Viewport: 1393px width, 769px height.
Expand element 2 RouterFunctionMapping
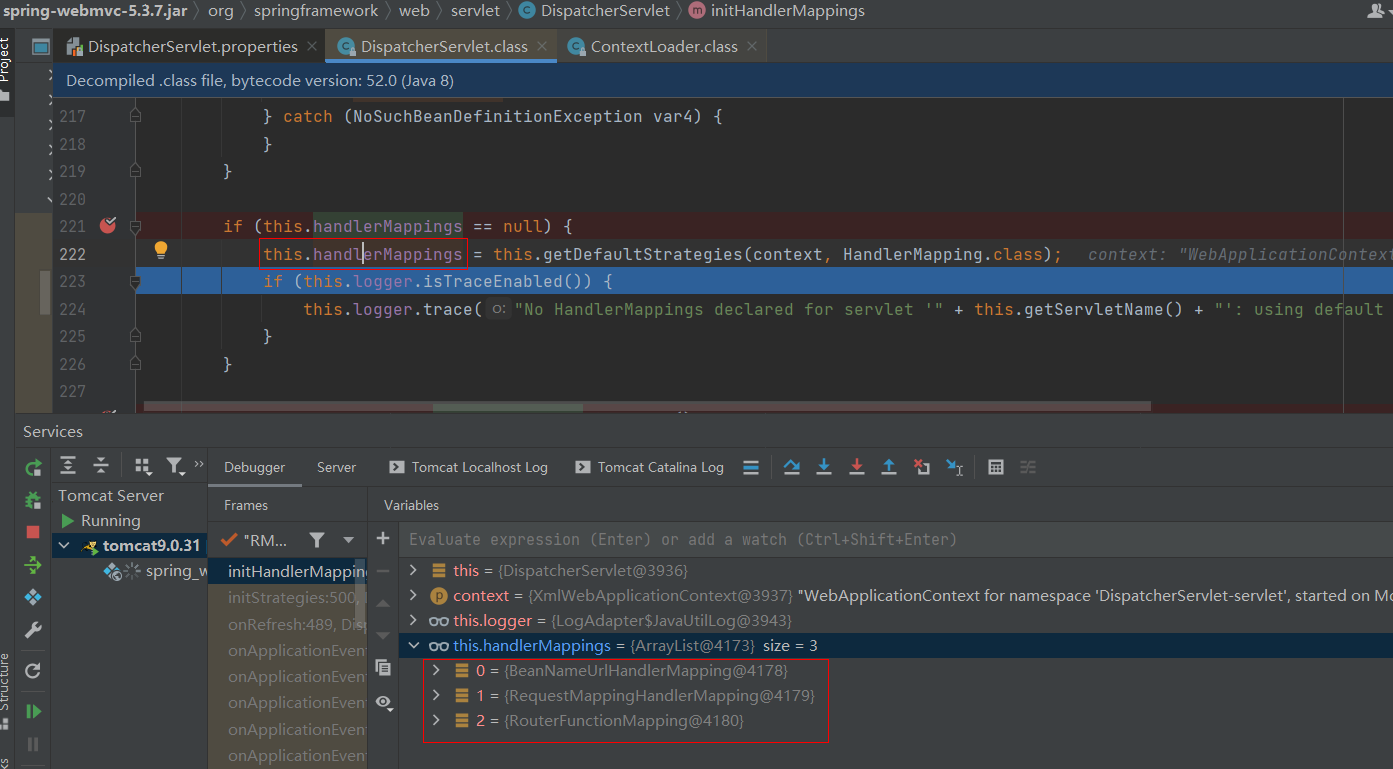[x=436, y=720]
